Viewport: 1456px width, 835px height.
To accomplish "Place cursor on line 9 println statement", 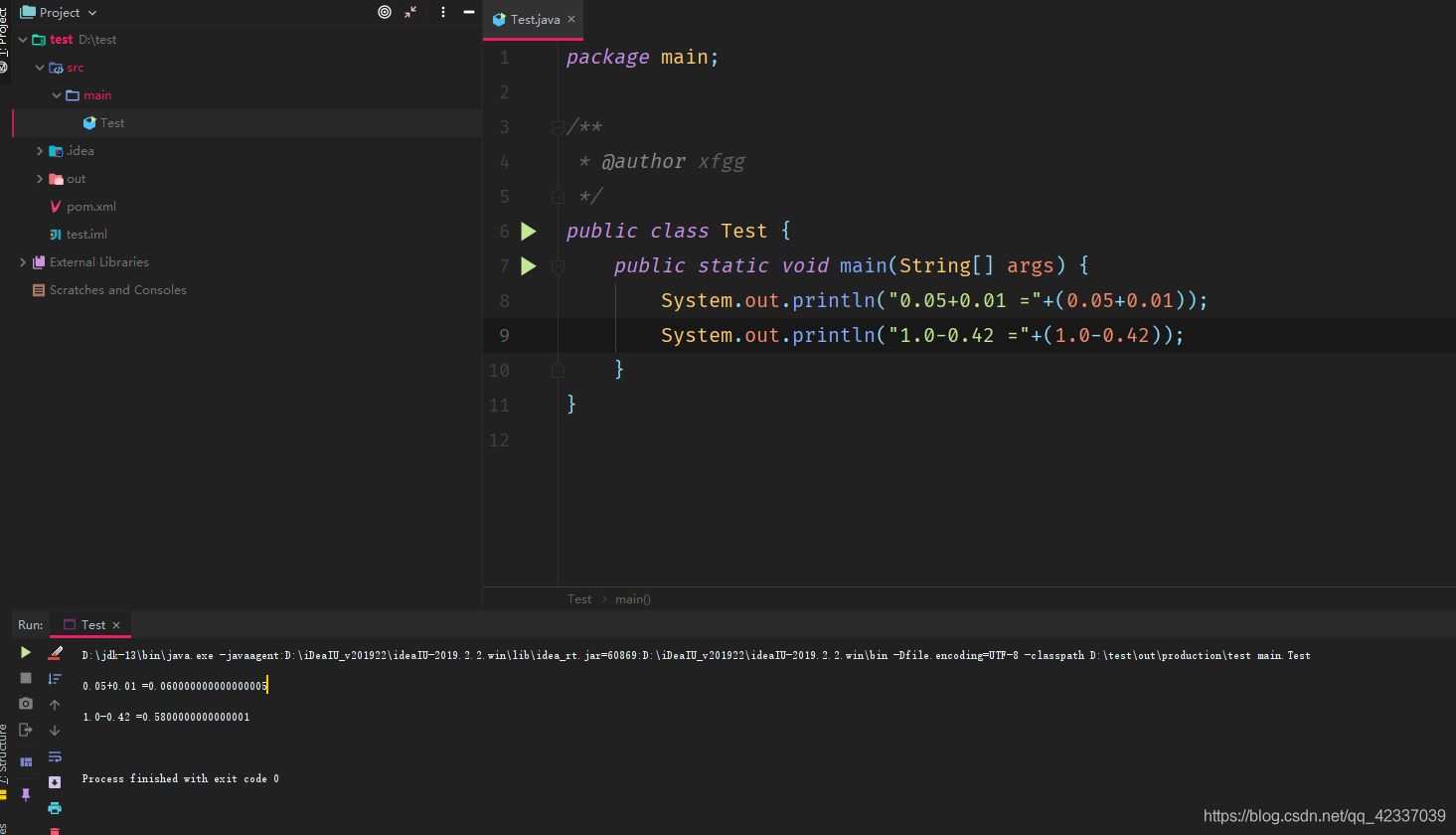I will 922,335.
